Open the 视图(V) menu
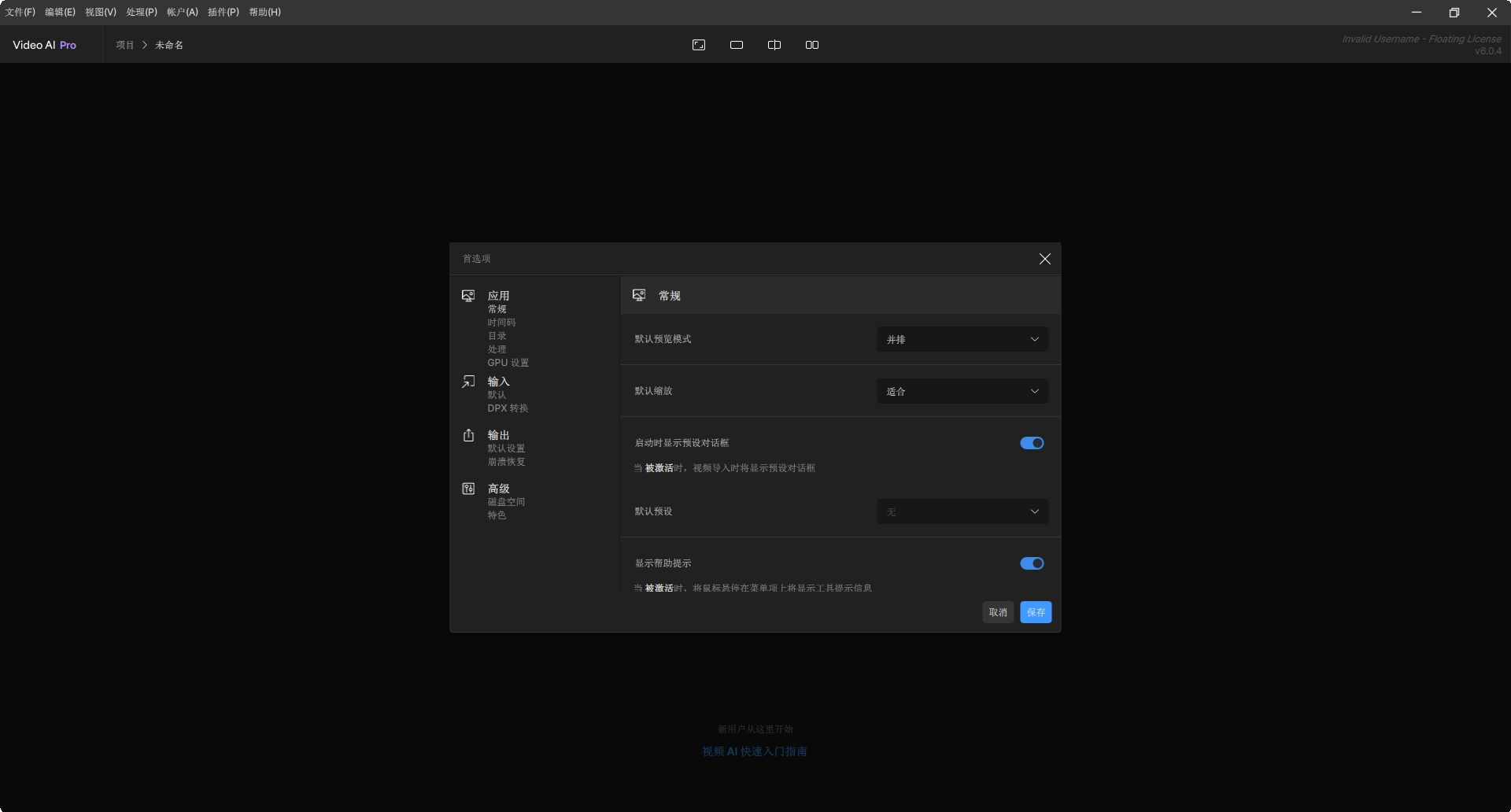Image resolution: width=1511 pixels, height=812 pixels. tap(101, 13)
